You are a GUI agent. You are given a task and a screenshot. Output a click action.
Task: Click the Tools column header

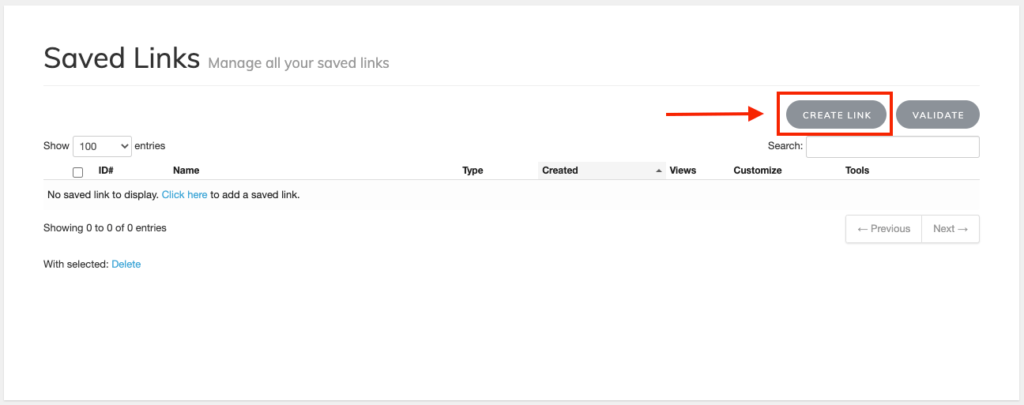pos(857,170)
